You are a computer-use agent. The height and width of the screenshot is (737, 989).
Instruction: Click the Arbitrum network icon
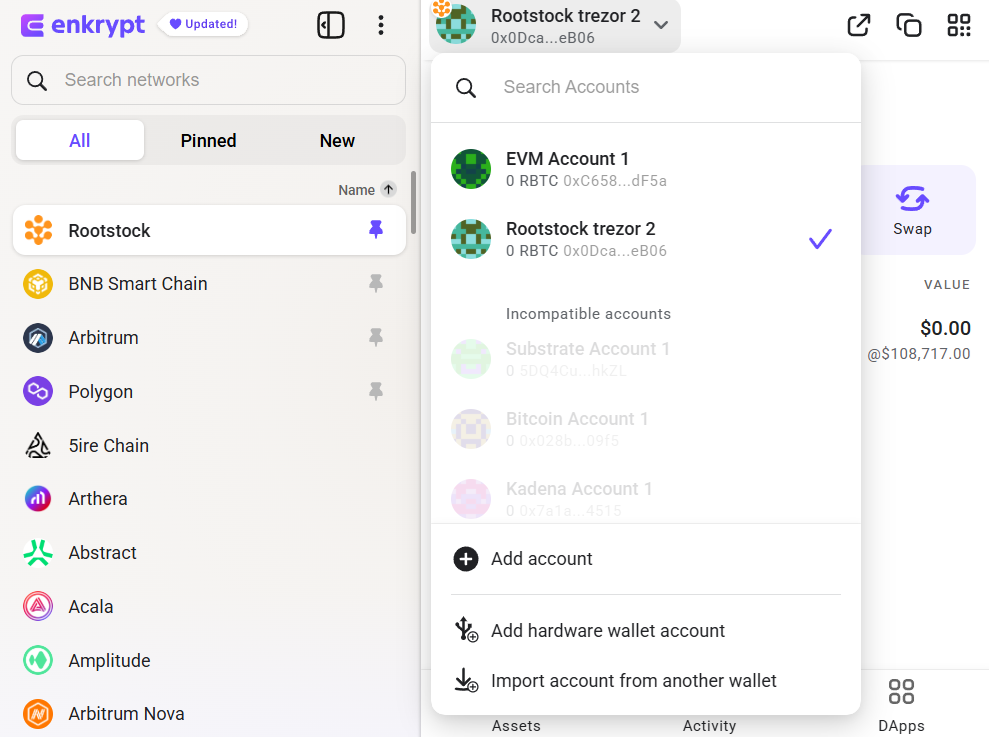tap(38, 338)
